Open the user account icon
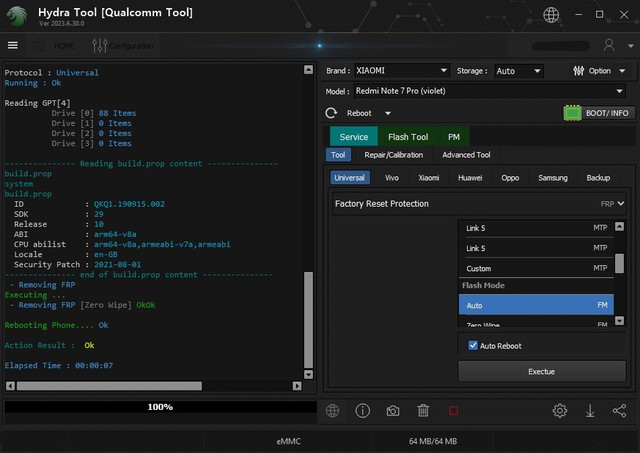 click(x=609, y=45)
